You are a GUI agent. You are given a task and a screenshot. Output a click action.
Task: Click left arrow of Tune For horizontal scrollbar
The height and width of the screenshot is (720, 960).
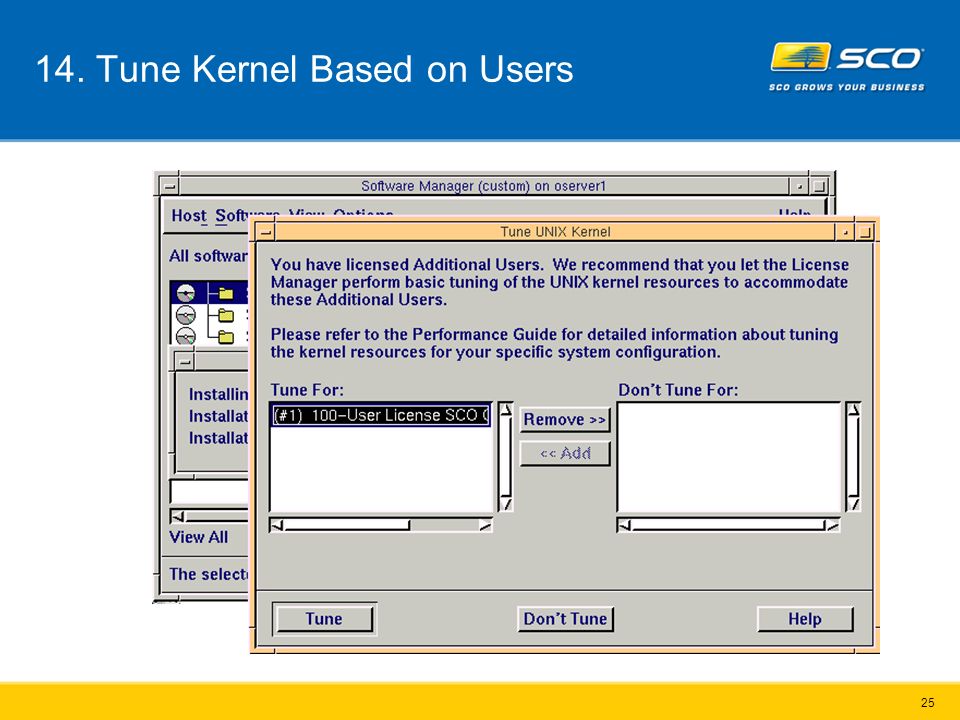[277, 525]
